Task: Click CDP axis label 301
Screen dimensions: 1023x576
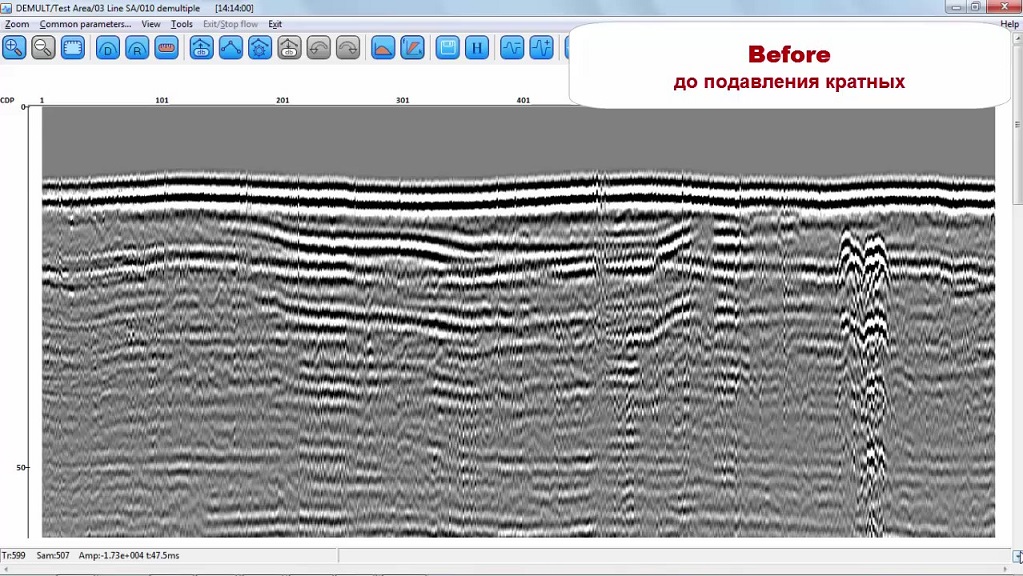Action: [x=403, y=100]
